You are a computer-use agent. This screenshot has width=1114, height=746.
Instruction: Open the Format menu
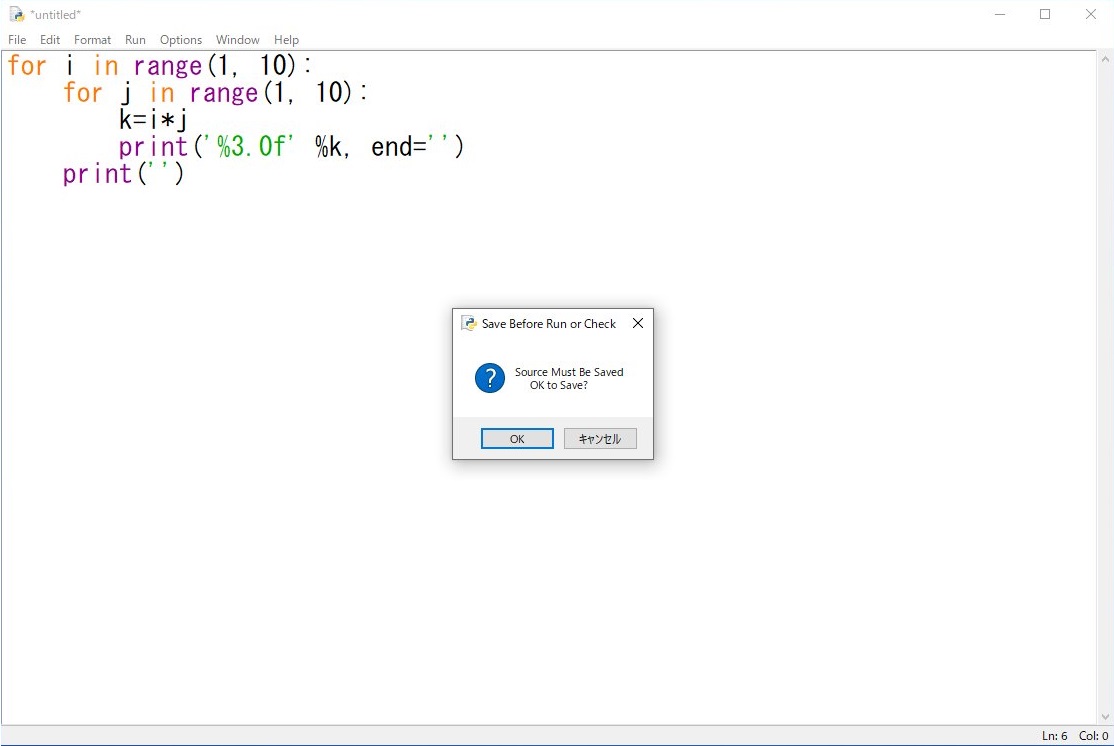click(x=92, y=40)
